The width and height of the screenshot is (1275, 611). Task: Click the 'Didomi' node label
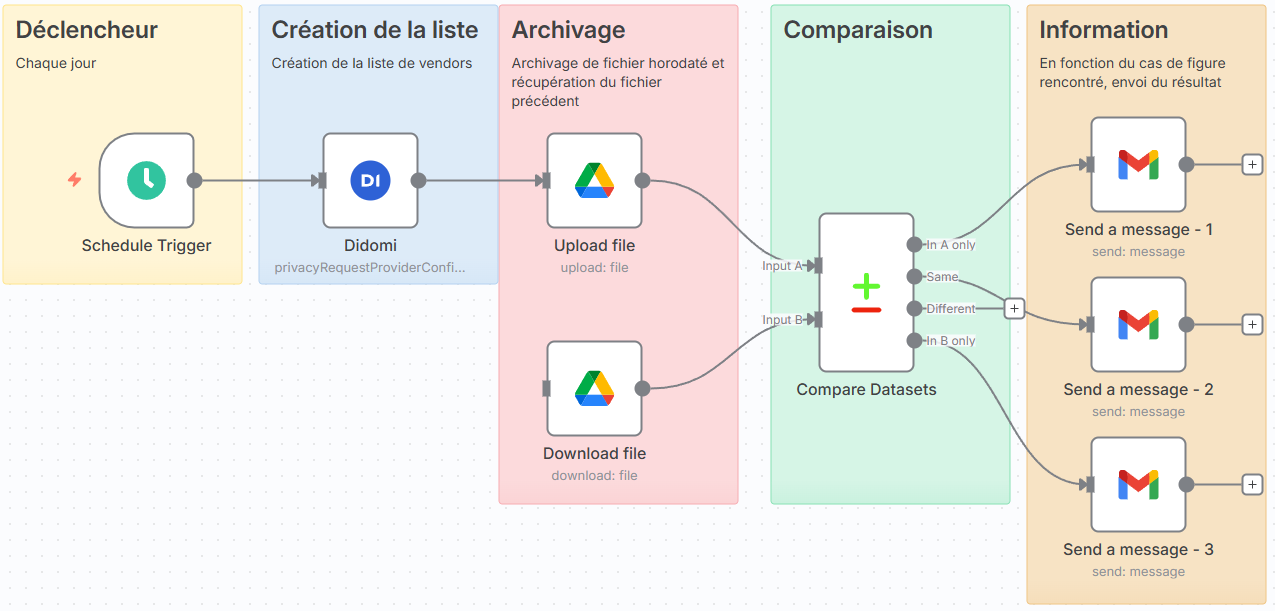[x=370, y=245]
